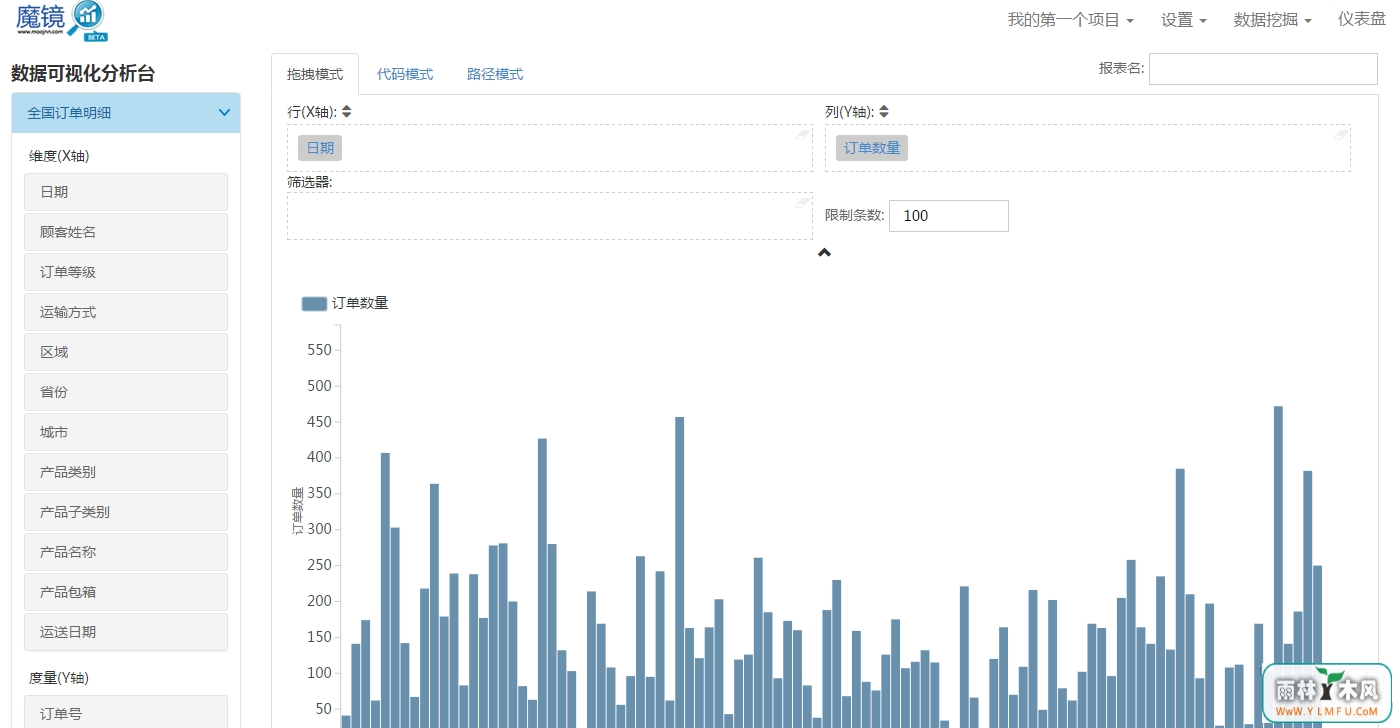Image resolution: width=1400 pixels, height=728 pixels.
Task: Select 区域 dimension
Action: [x=126, y=352]
